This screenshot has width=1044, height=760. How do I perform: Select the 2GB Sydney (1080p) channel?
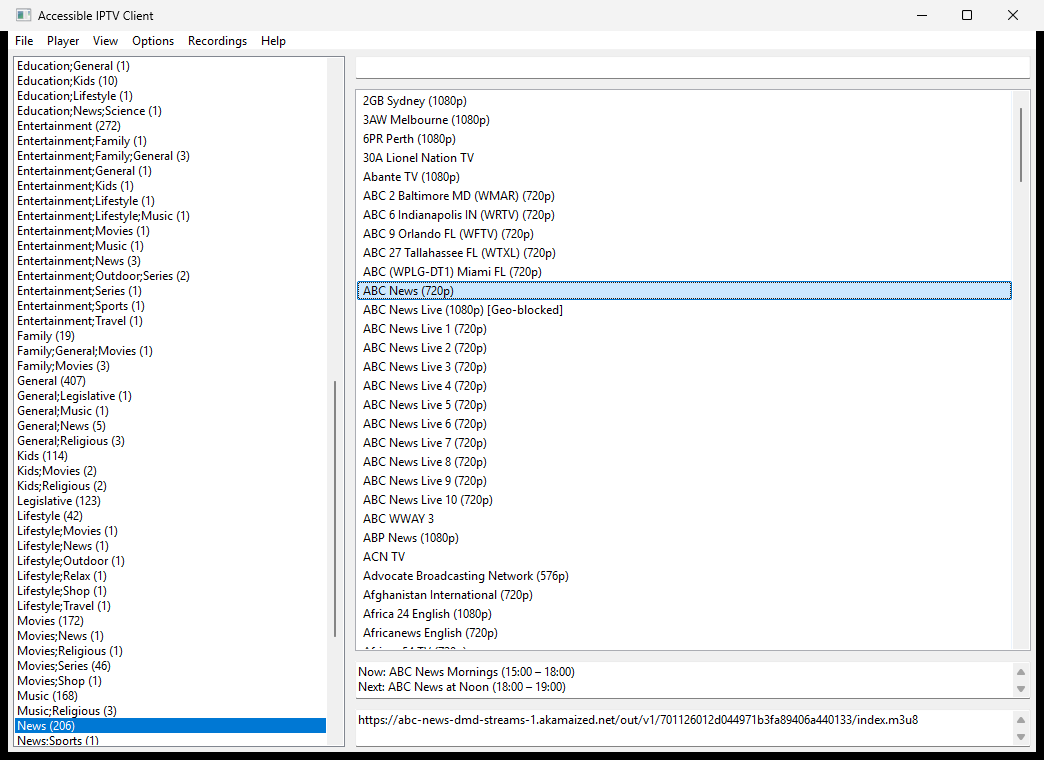coord(684,101)
